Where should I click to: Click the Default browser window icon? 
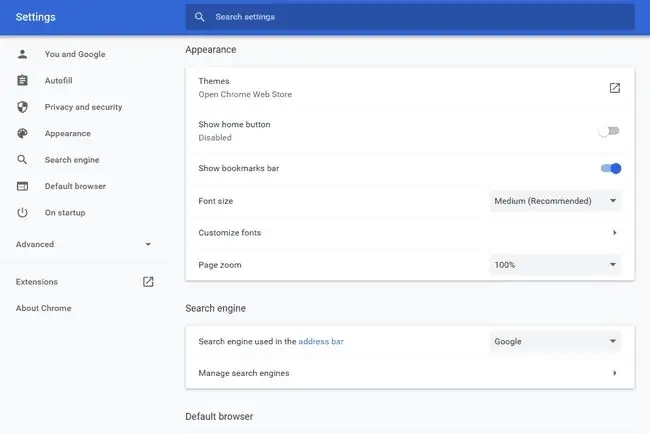click(22, 186)
